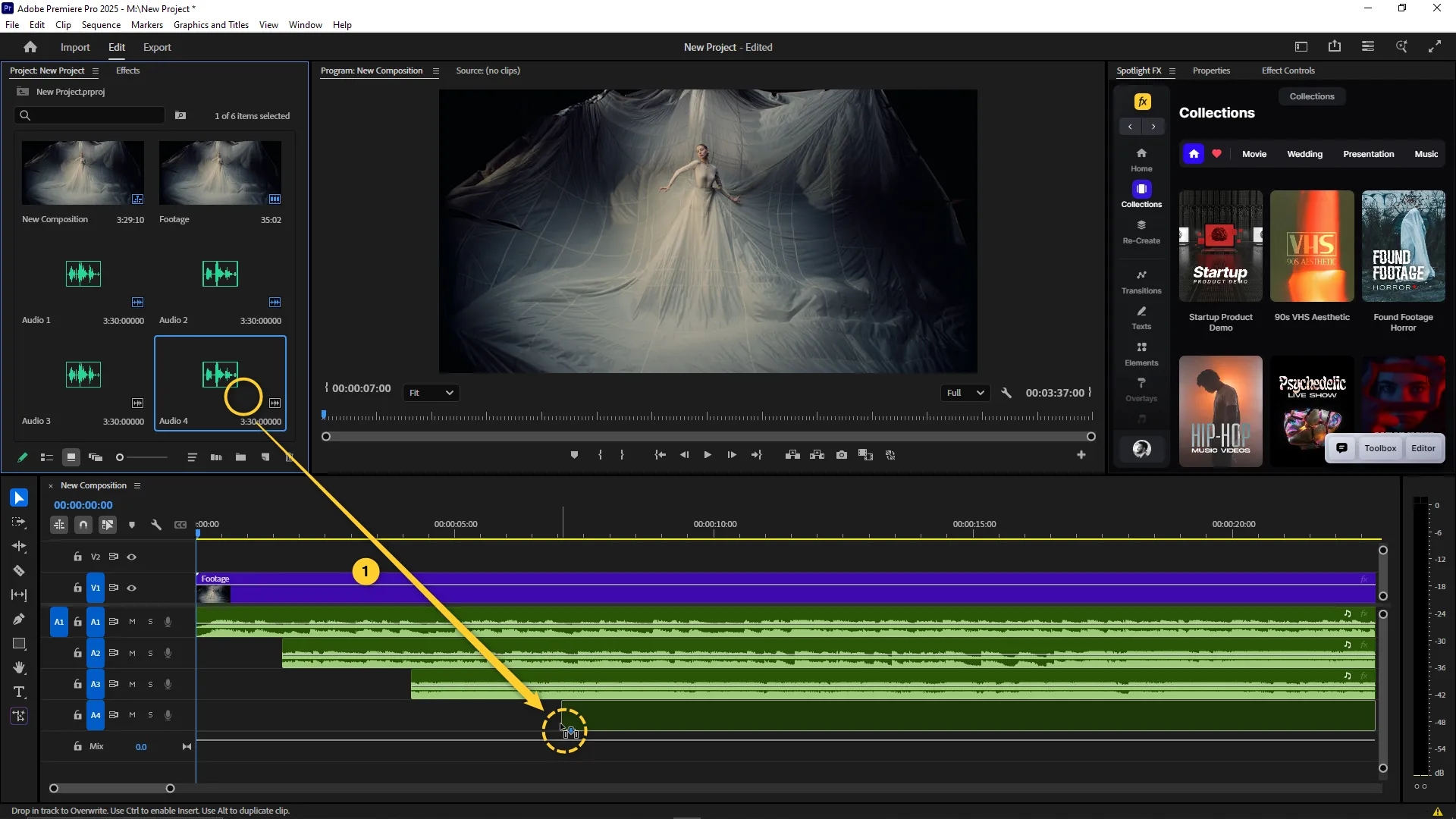
Task: Open New Composition timeline panel menu
Action: (137, 485)
